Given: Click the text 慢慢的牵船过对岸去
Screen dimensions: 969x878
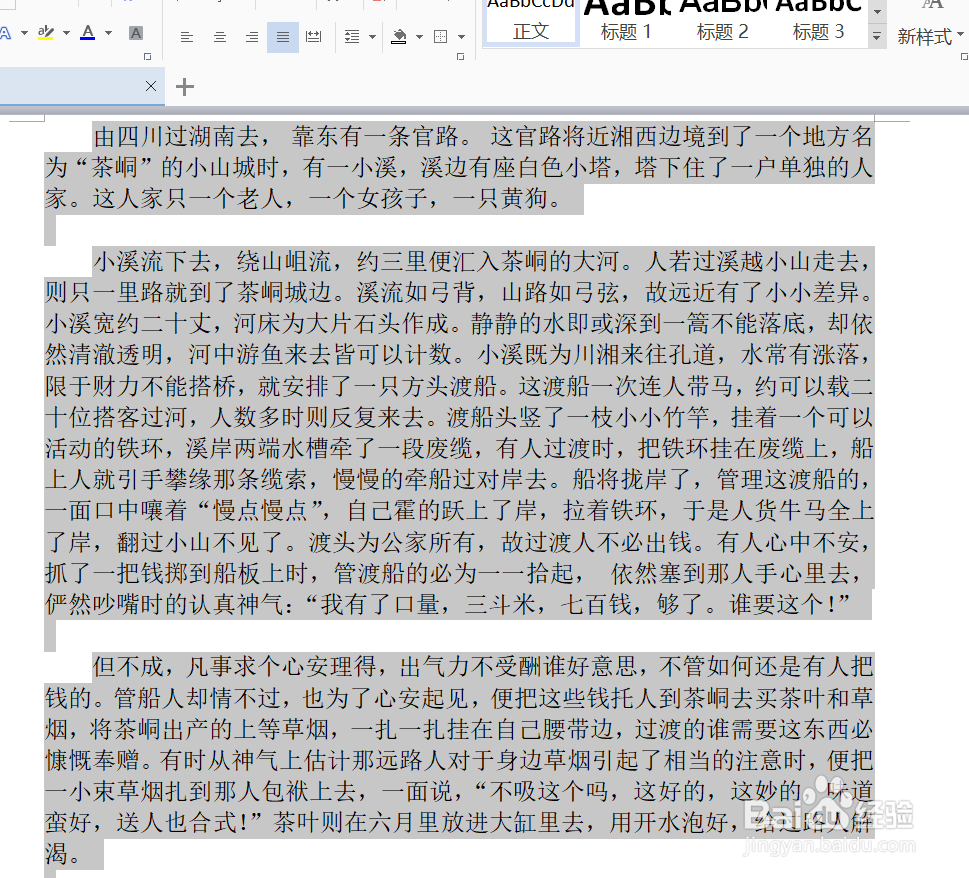Looking at the screenshot, I should 440,479.
